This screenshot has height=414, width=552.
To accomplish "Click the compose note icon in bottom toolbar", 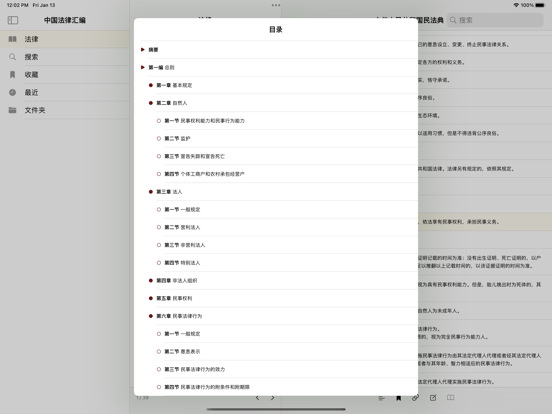I will pos(433,397).
